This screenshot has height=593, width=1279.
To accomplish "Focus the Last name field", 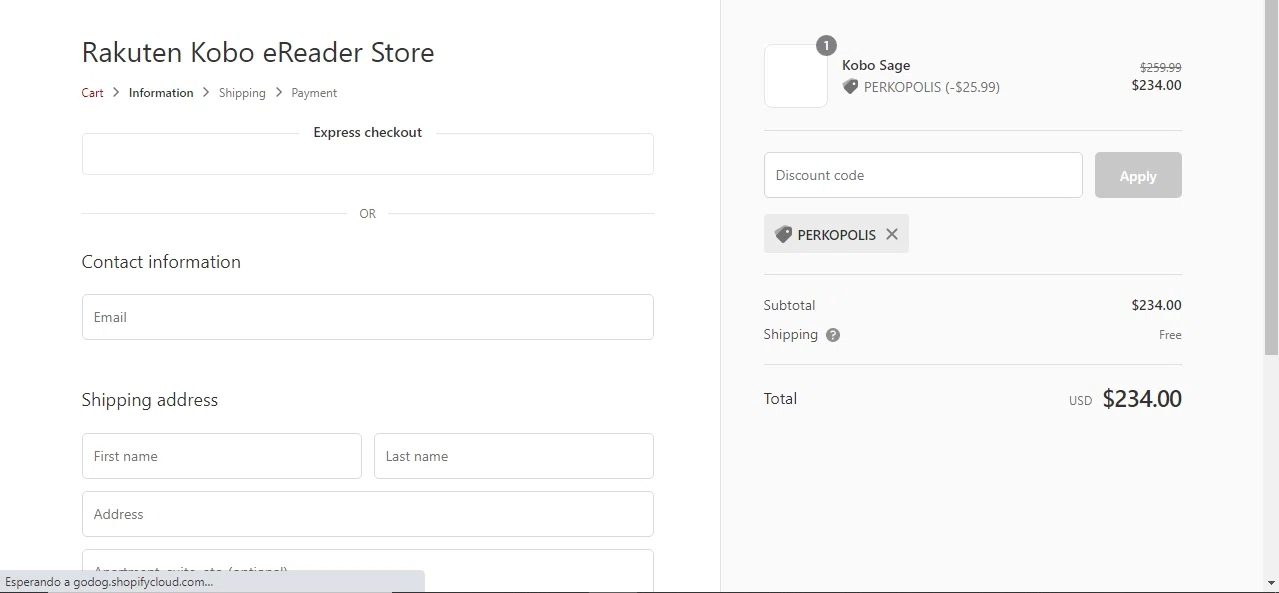I will tap(514, 456).
